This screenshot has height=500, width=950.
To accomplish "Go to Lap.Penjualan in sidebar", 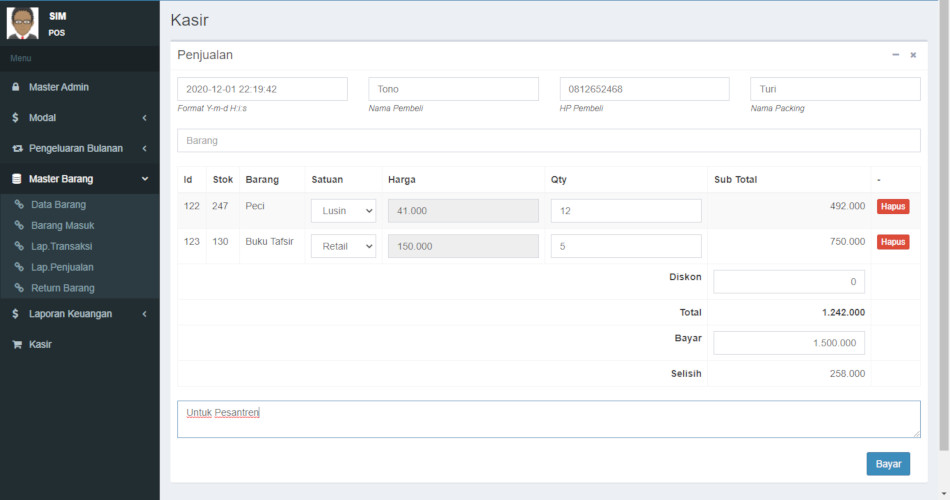I will tap(62, 267).
